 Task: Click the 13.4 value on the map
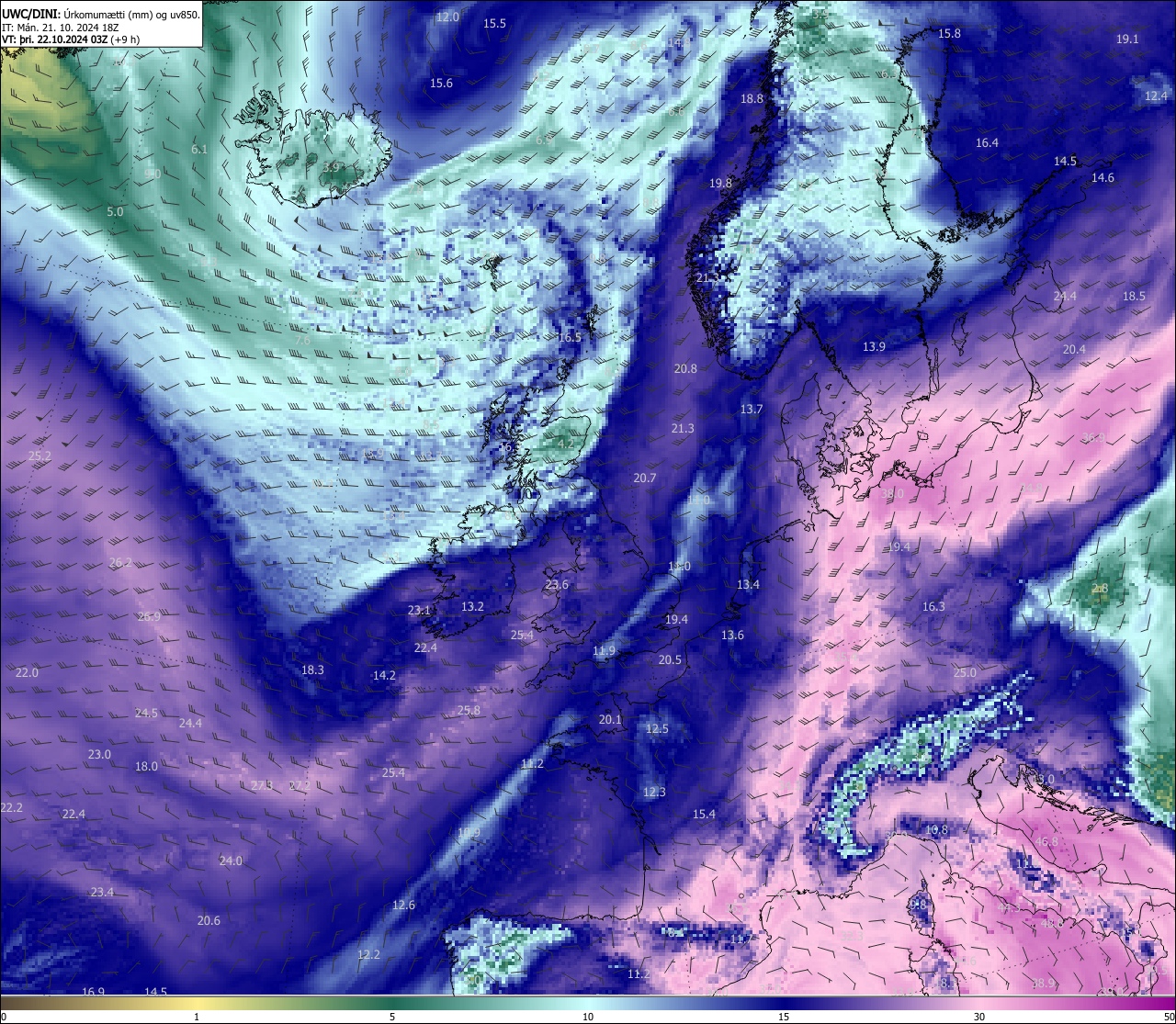click(748, 584)
